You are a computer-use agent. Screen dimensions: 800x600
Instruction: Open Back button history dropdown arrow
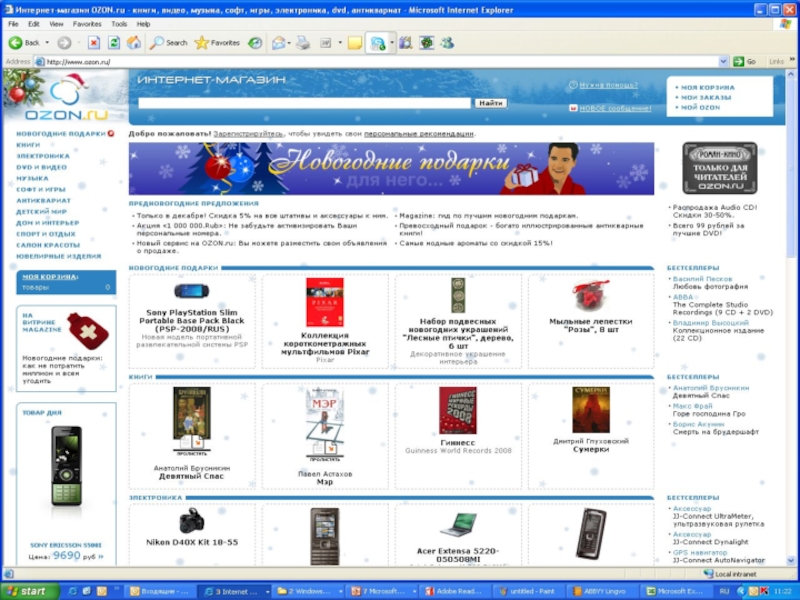click(47, 43)
